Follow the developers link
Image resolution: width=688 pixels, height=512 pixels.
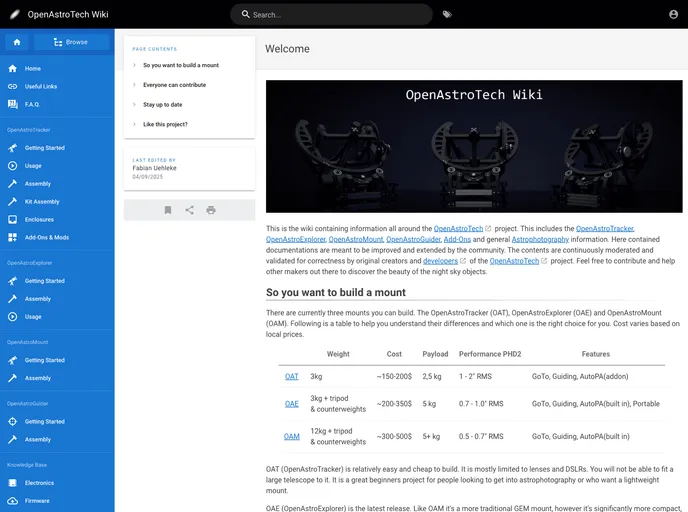[x=440, y=261]
